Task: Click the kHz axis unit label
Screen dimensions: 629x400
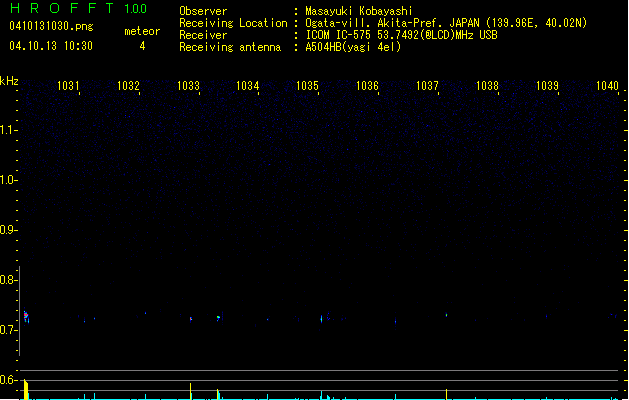Action: pyautogui.click(x=9, y=81)
